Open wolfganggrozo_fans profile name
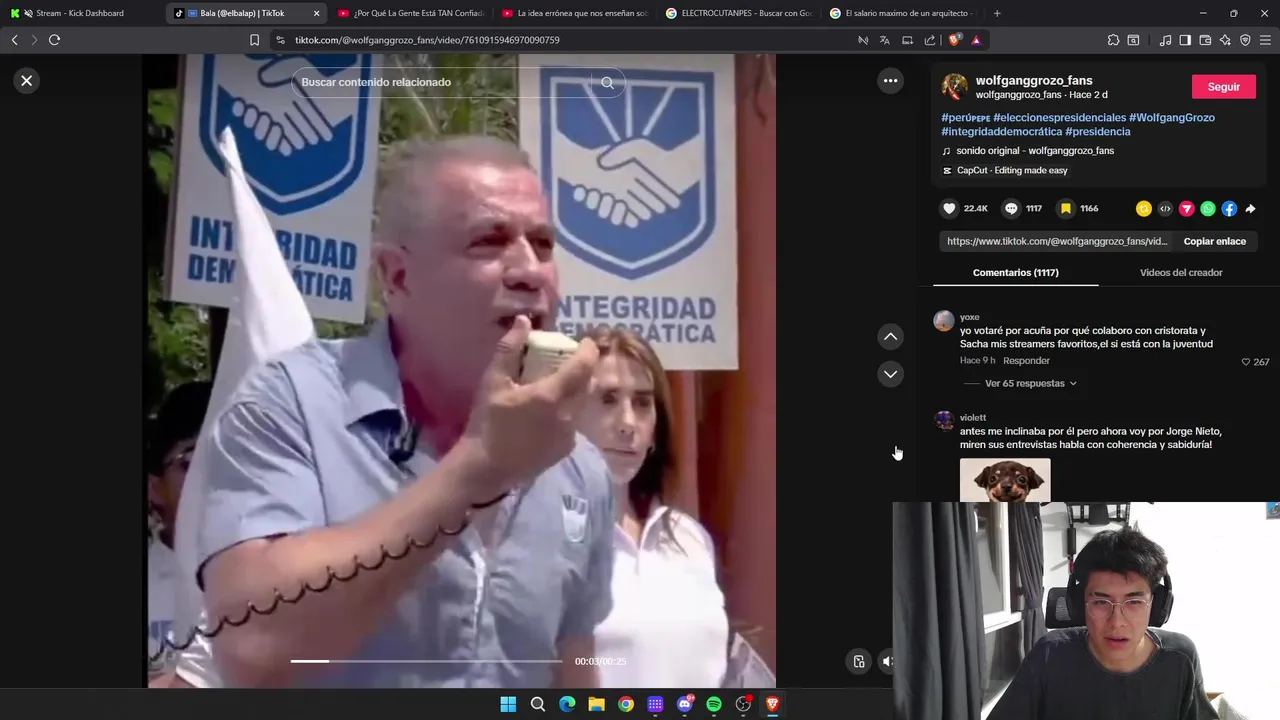Image resolution: width=1280 pixels, height=720 pixels. 1034,81
